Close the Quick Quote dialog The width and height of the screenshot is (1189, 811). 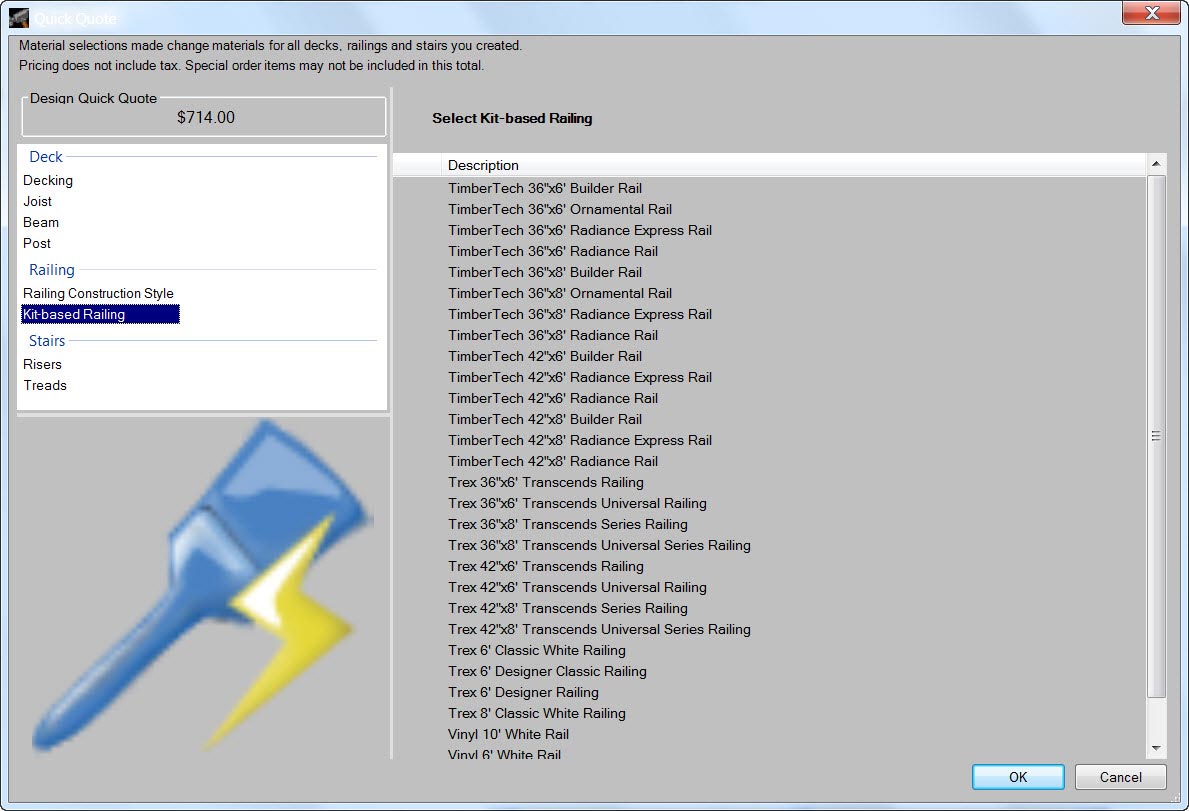tap(1151, 13)
